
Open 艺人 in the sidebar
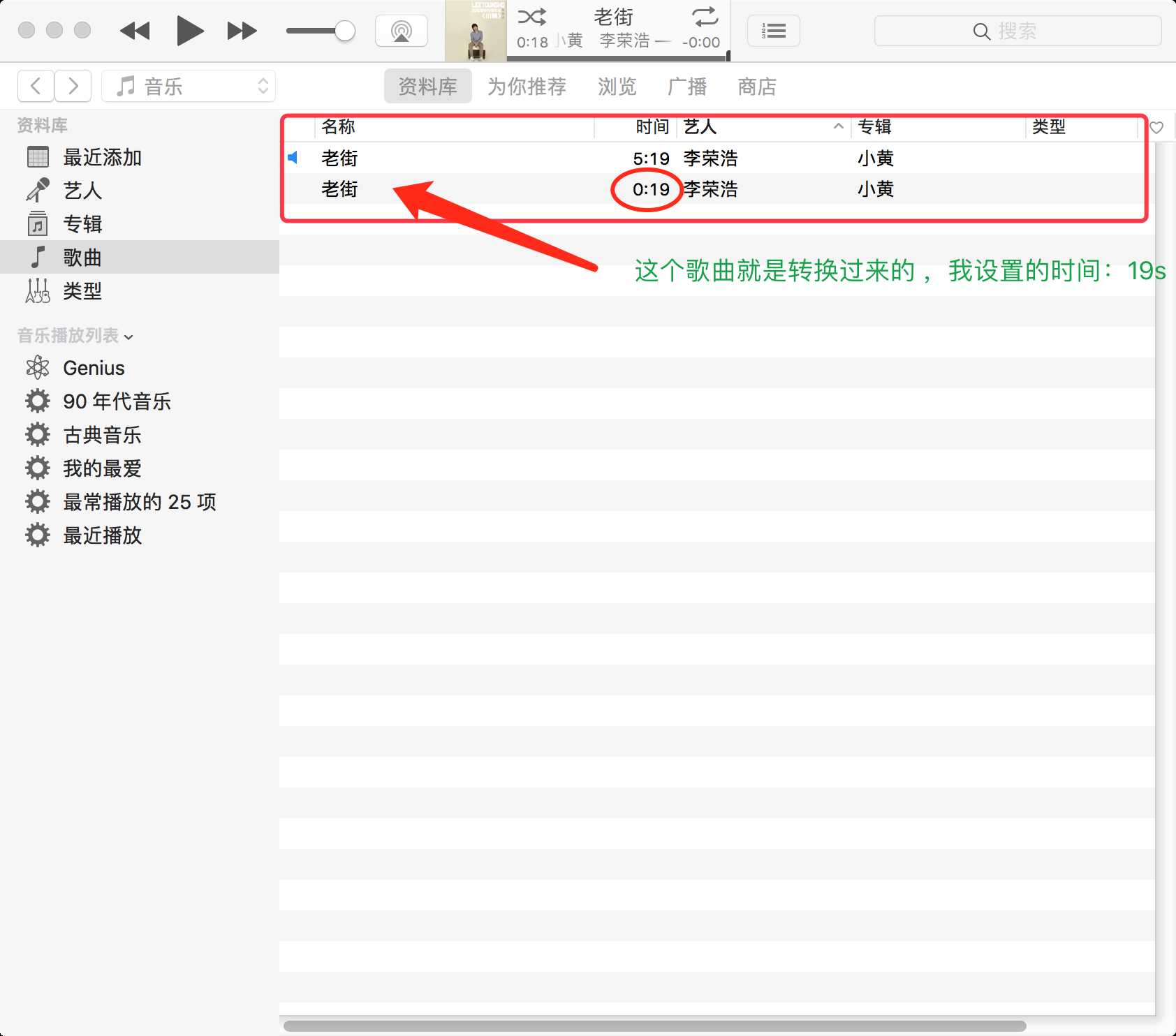coord(140,191)
